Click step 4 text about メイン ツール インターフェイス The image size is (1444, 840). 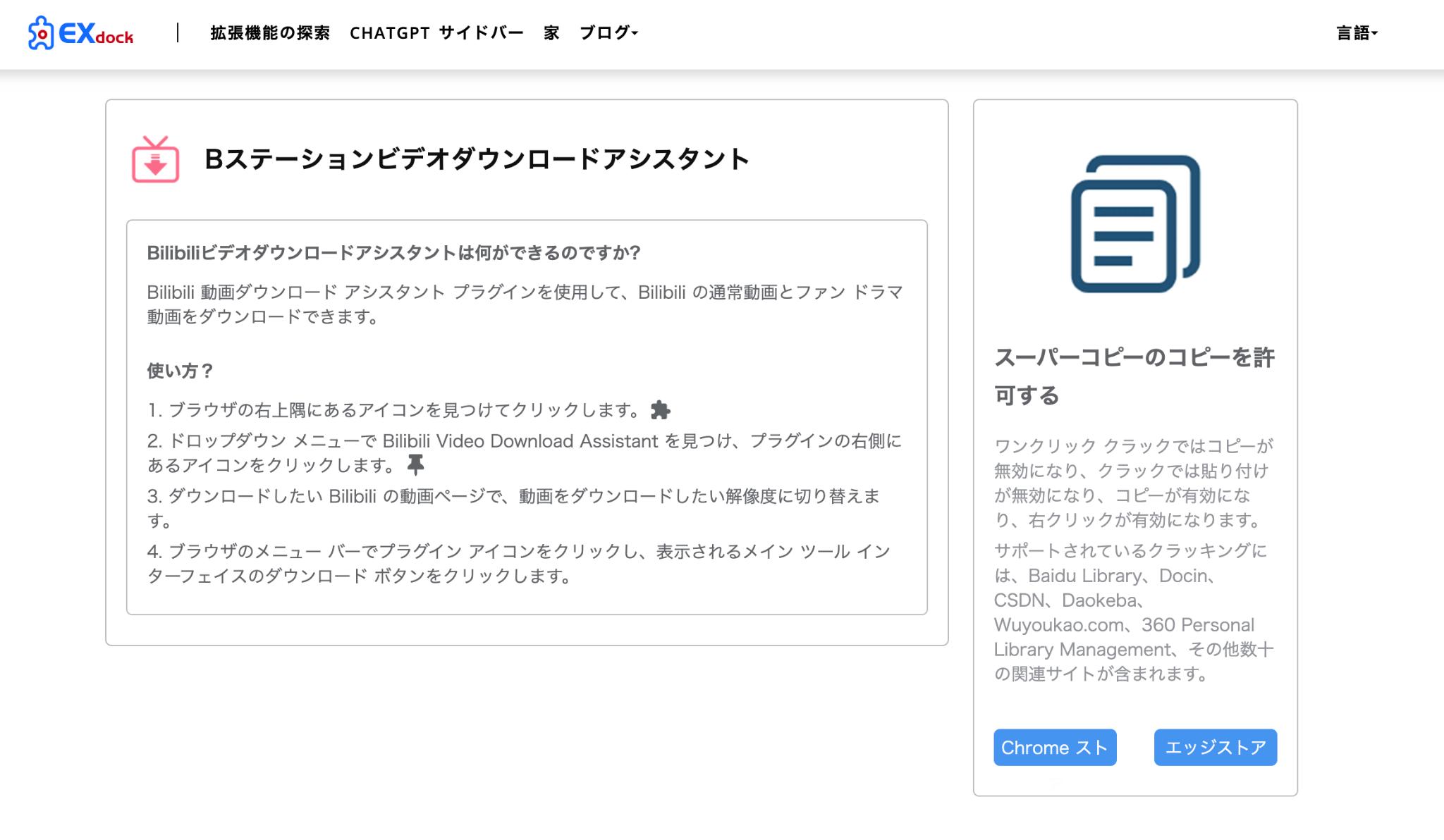pyautogui.click(x=519, y=563)
